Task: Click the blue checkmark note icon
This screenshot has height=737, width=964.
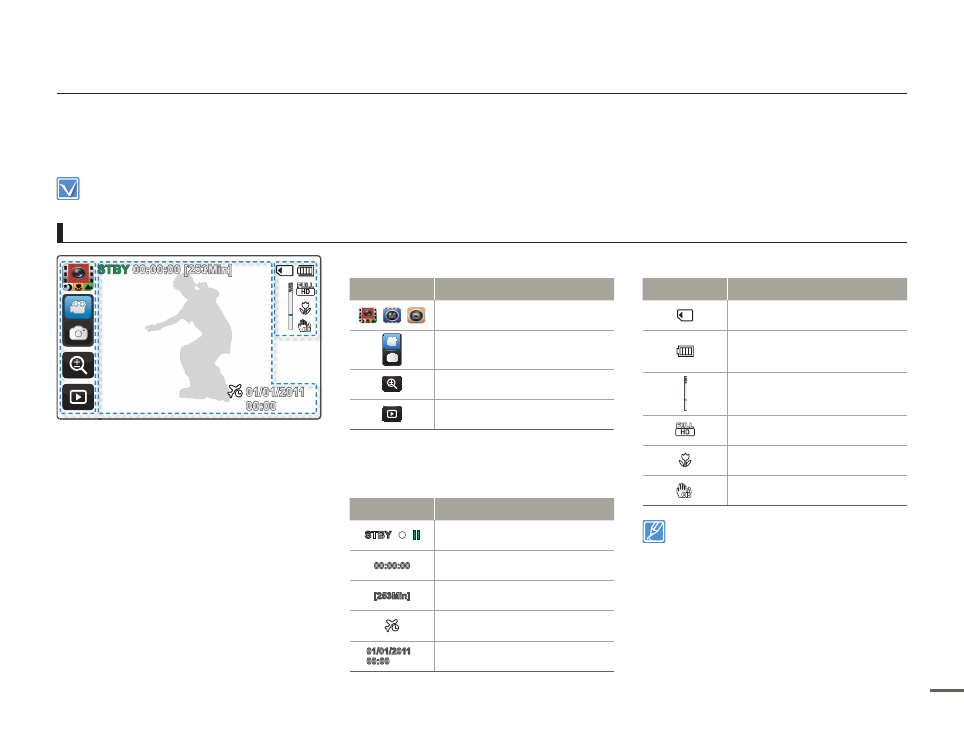Action: pos(67,189)
